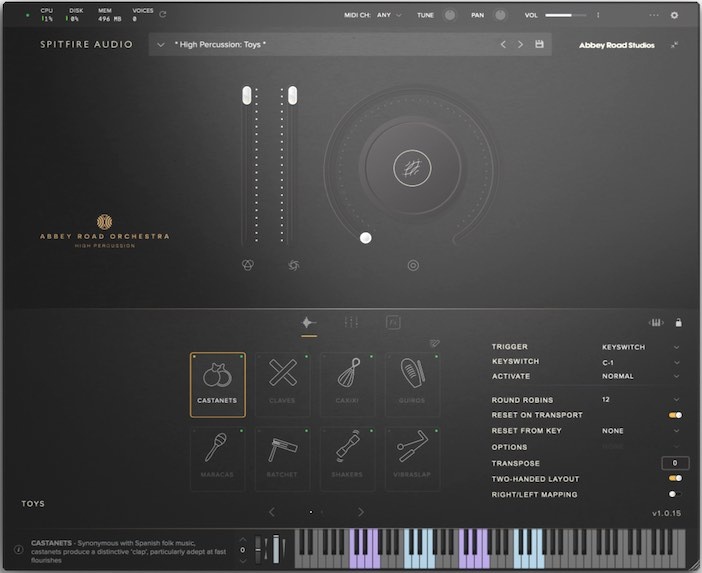Viewport: 702px width, 573px height.
Task: Open the settings gear icon
Action: coord(674,15)
